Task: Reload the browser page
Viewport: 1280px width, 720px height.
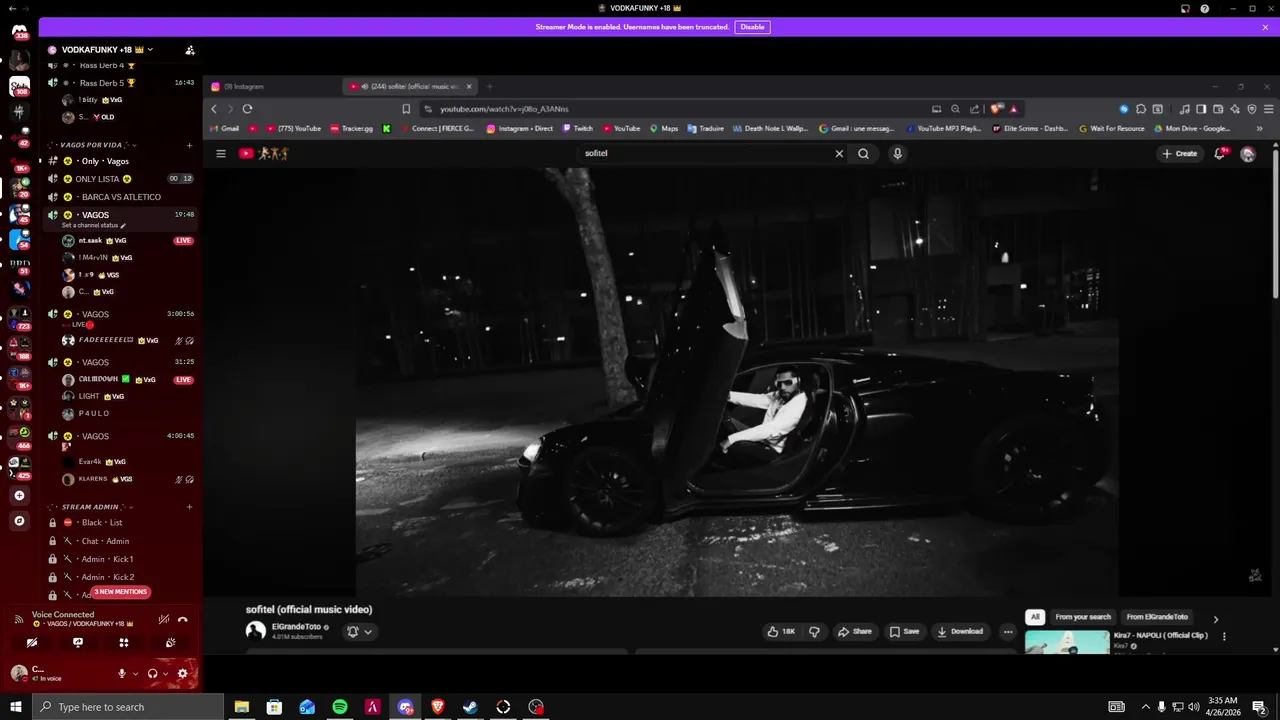Action: click(247, 109)
